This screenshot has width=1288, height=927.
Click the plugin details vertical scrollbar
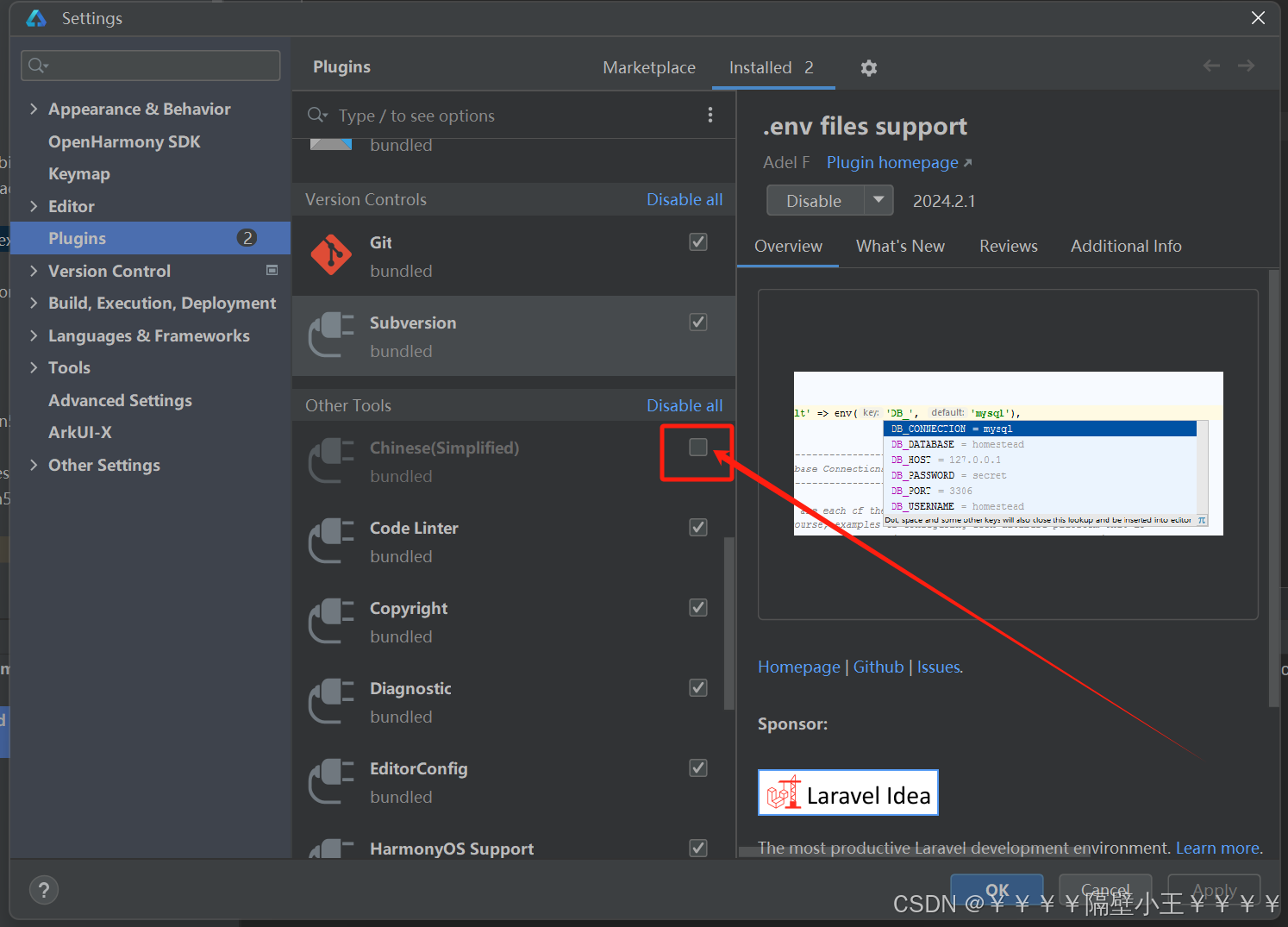point(1274,488)
